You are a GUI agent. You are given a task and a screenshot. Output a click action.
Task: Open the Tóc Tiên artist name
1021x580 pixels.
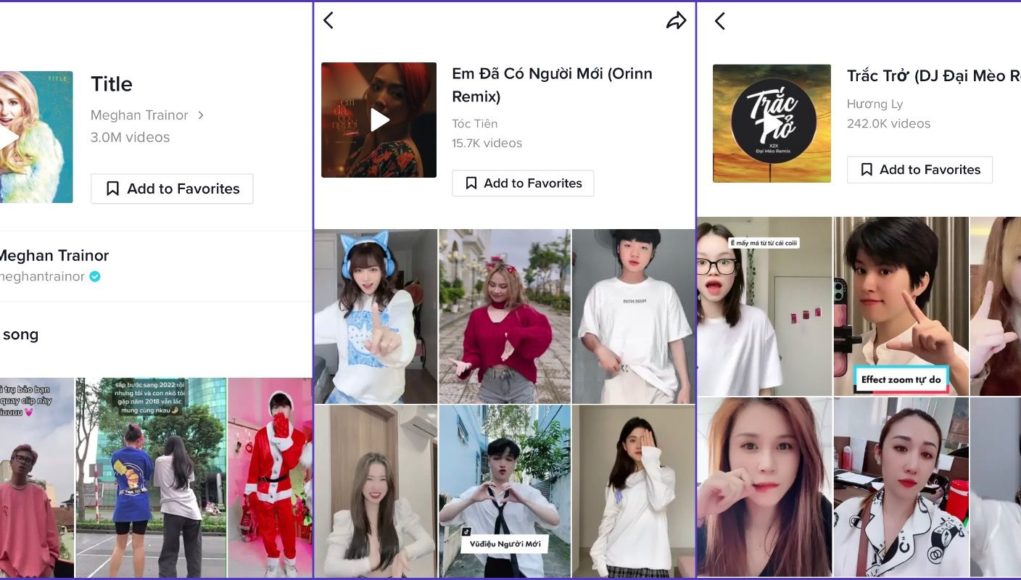475,124
